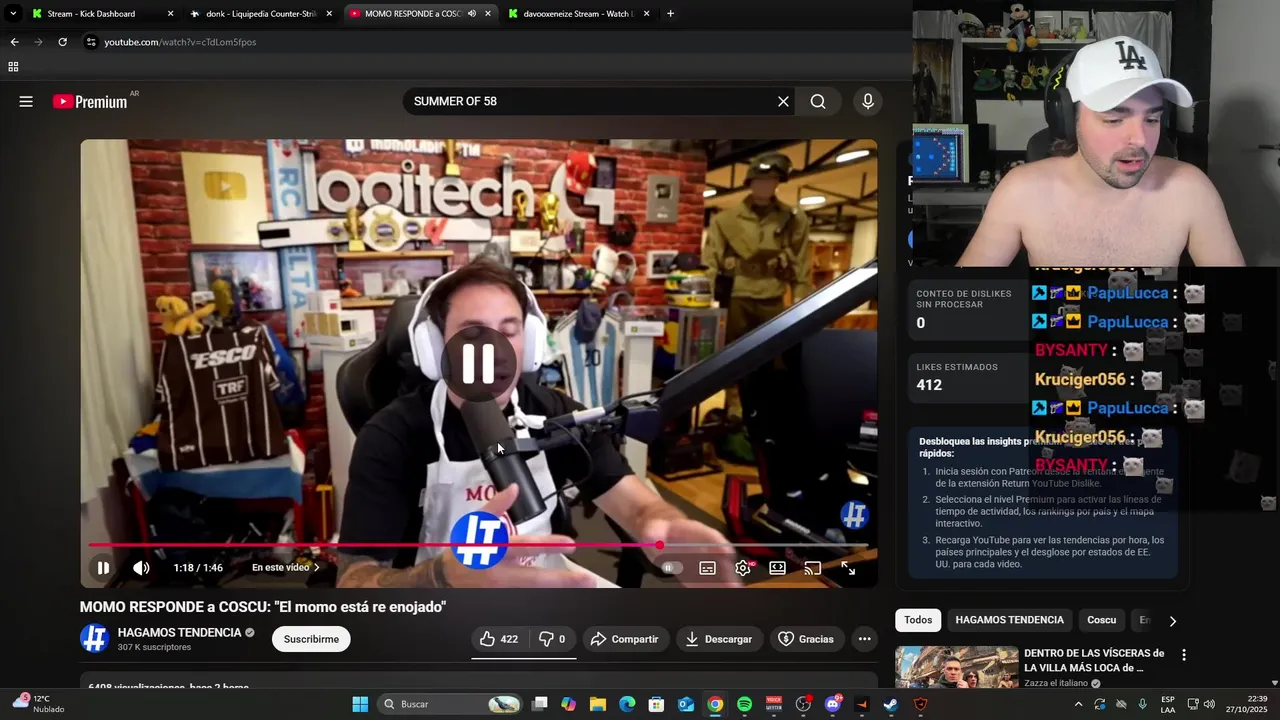
Task: Click the large pause overlay on video
Action: coord(478,364)
